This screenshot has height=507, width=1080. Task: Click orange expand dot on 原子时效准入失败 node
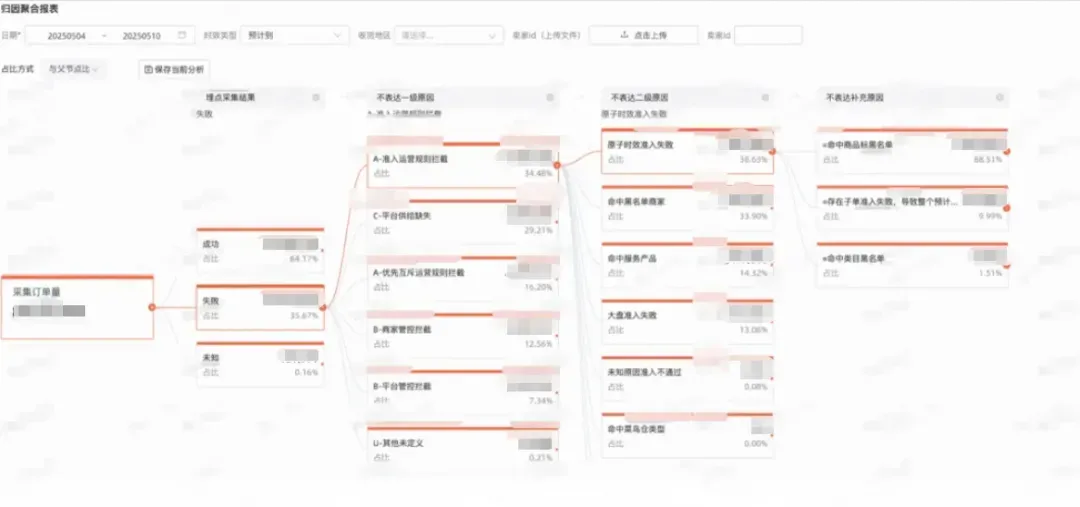pos(772,152)
